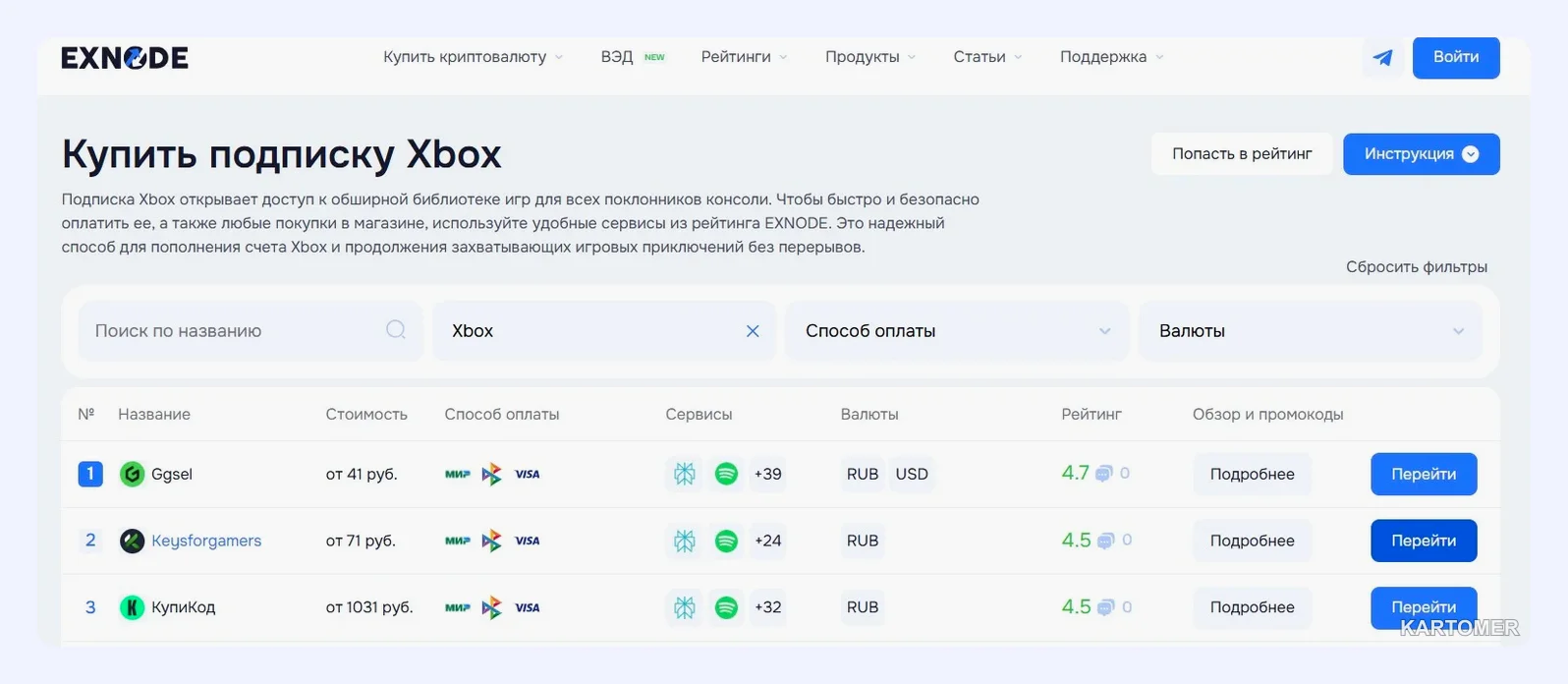Click Перейти button for Ggsel
The width and height of the screenshot is (1568, 684).
1424,474
